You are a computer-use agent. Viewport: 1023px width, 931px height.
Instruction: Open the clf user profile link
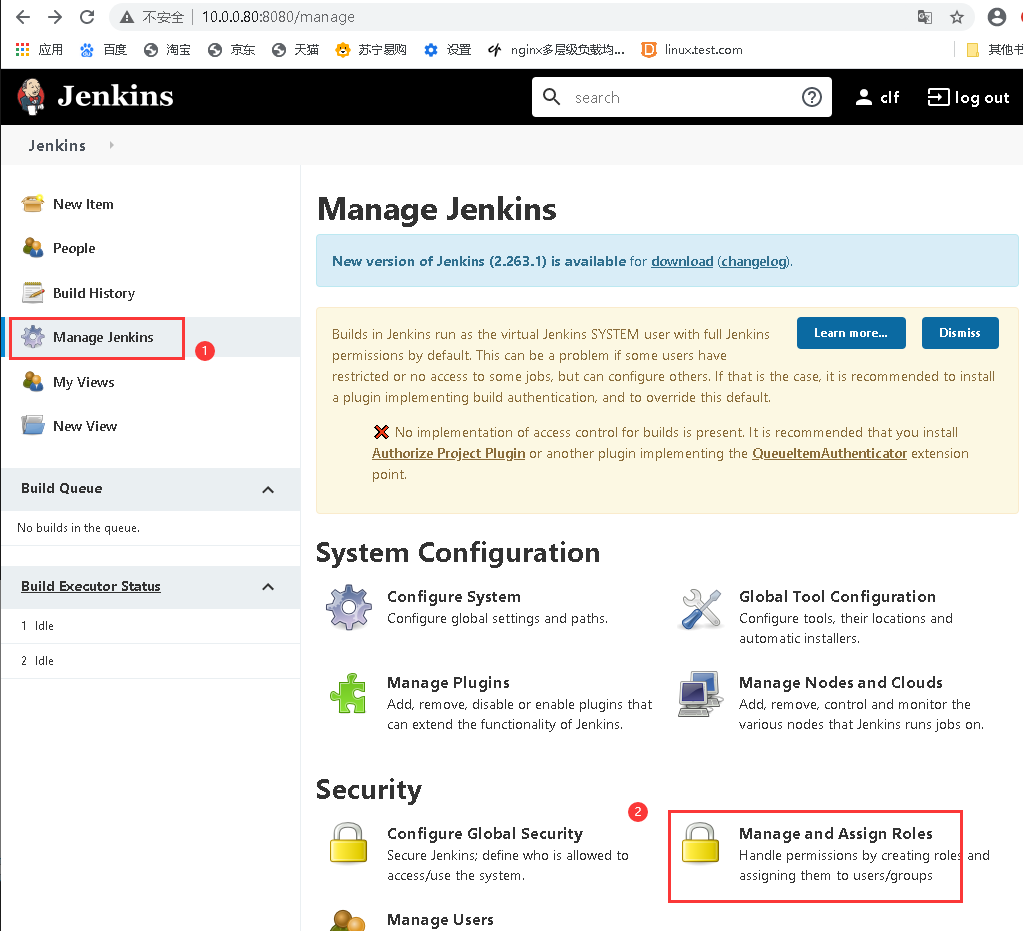tap(877, 97)
